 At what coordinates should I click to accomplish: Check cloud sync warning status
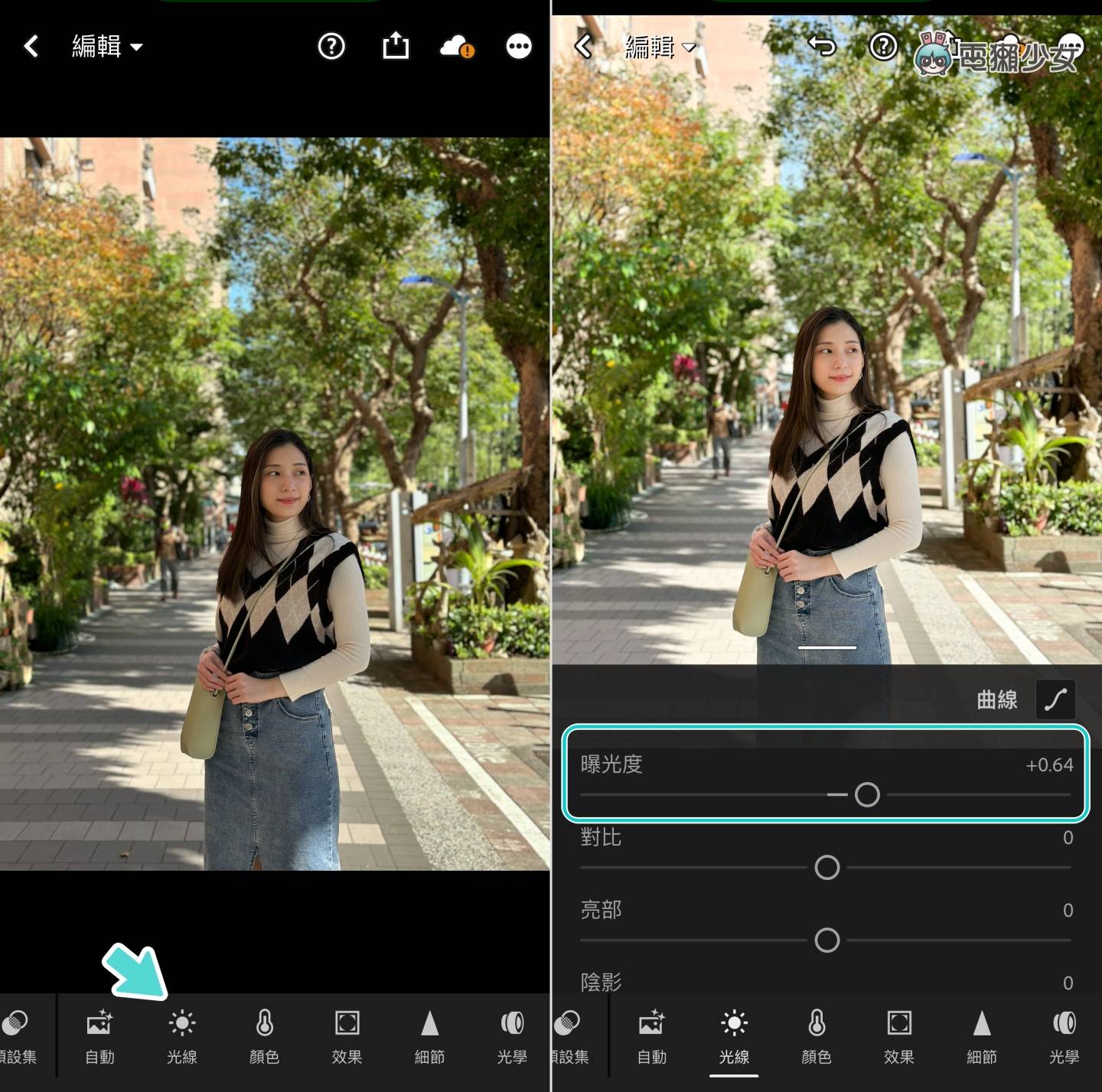458,47
